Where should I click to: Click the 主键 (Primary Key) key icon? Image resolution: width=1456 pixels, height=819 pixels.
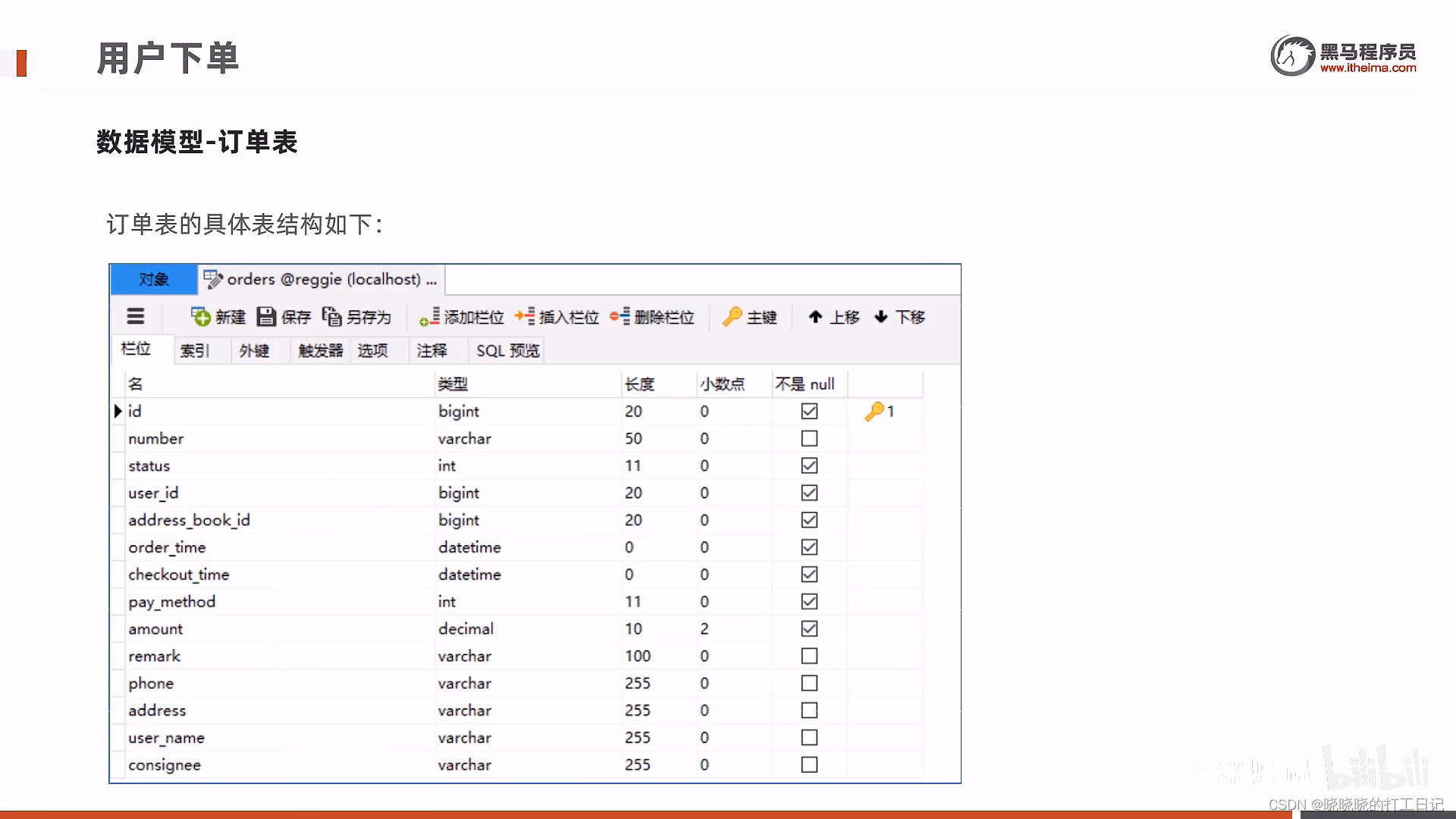[732, 316]
